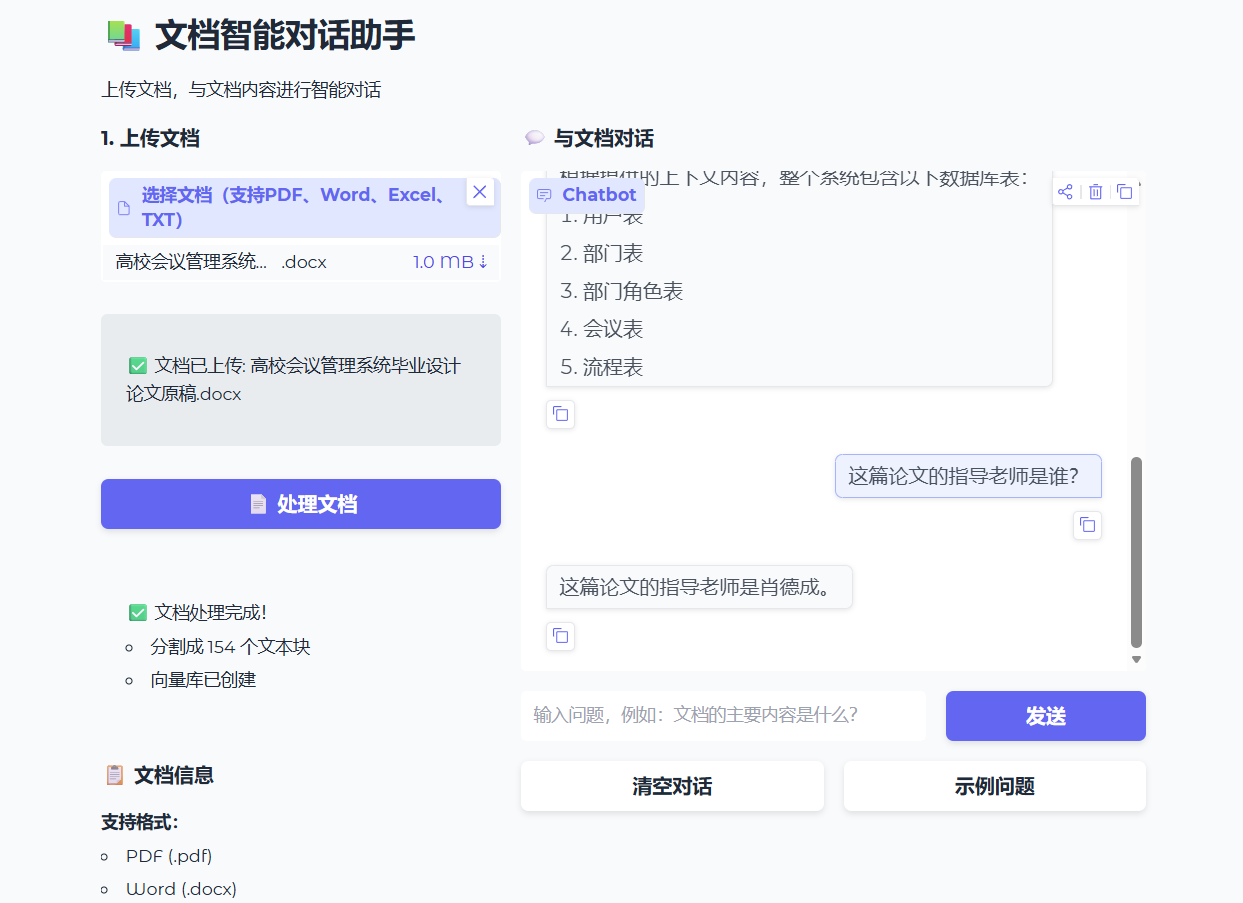The width and height of the screenshot is (1243, 903).
Task: Send the message with 发送
Action: click(x=1045, y=716)
